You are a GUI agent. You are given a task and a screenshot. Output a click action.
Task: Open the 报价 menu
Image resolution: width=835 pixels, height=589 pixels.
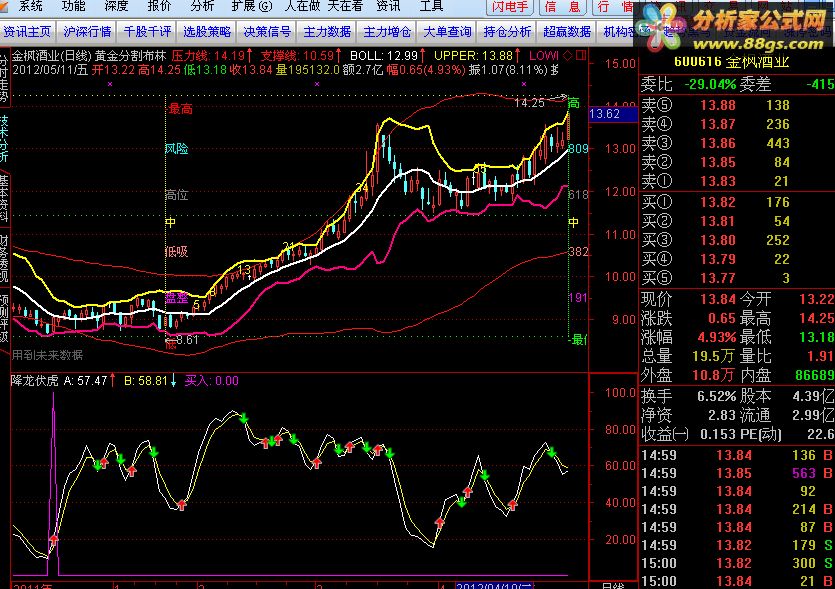click(159, 6)
